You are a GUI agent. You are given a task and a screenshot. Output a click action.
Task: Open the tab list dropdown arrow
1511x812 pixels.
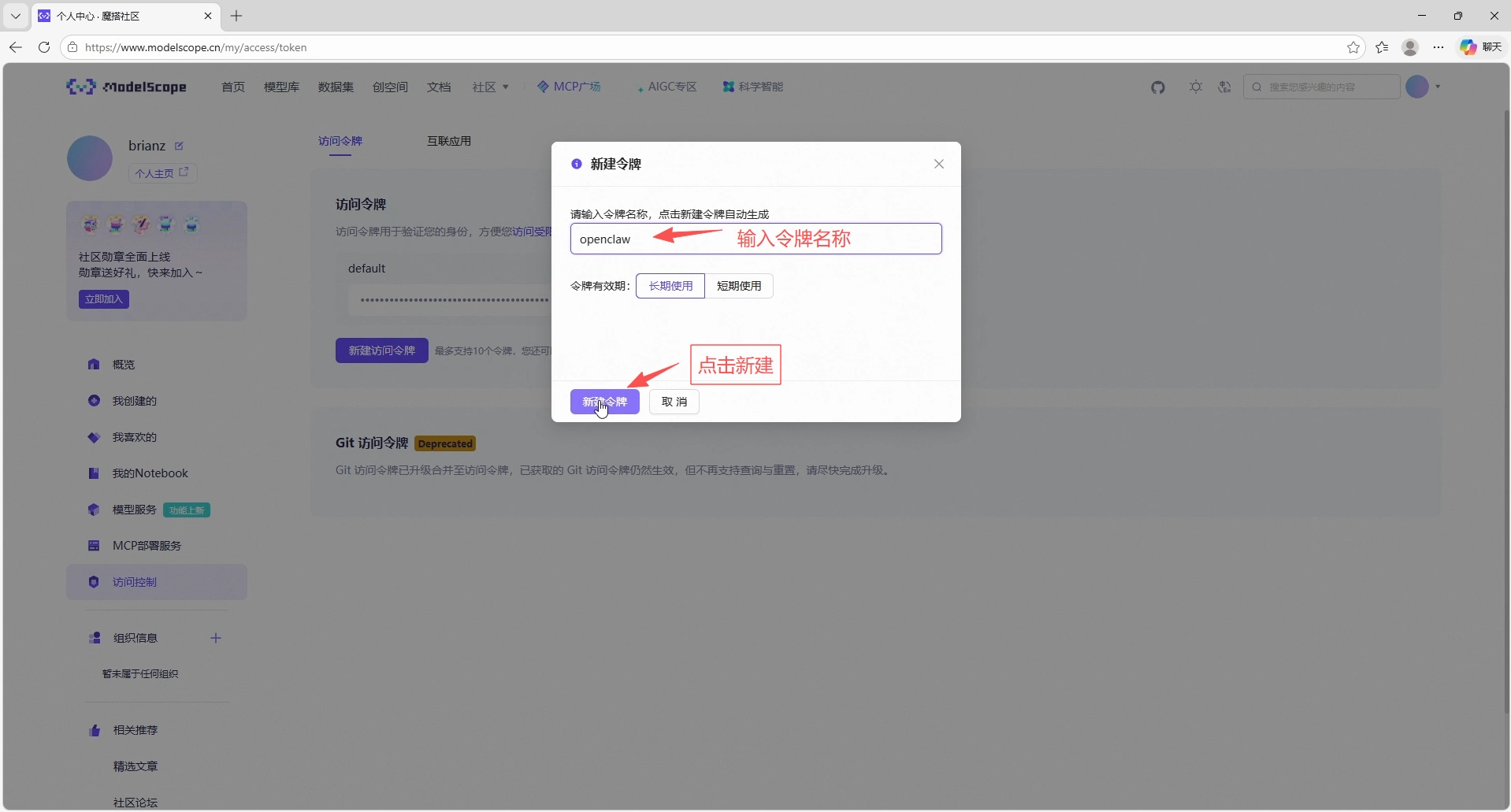click(15, 16)
